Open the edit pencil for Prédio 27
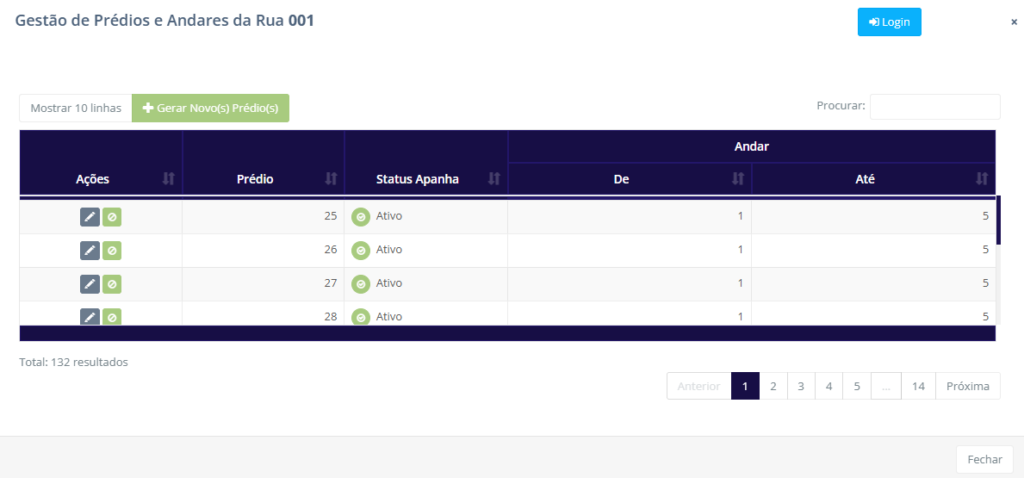 point(90,284)
